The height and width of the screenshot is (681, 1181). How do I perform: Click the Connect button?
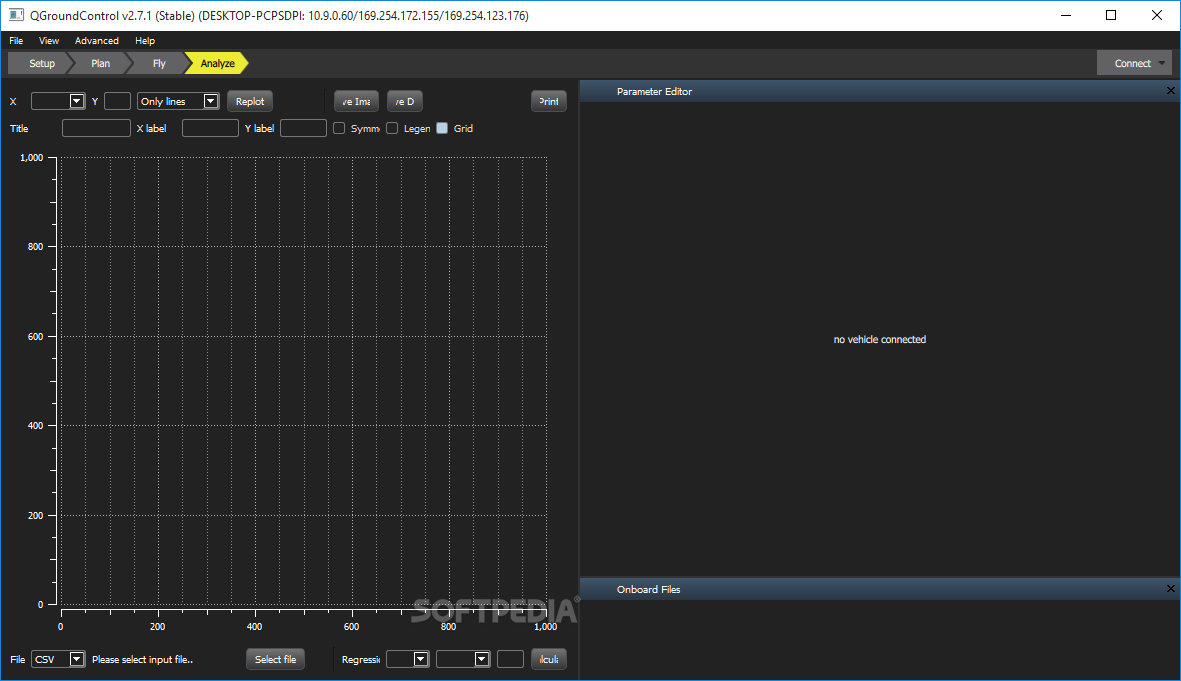[x=1132, y=63]
